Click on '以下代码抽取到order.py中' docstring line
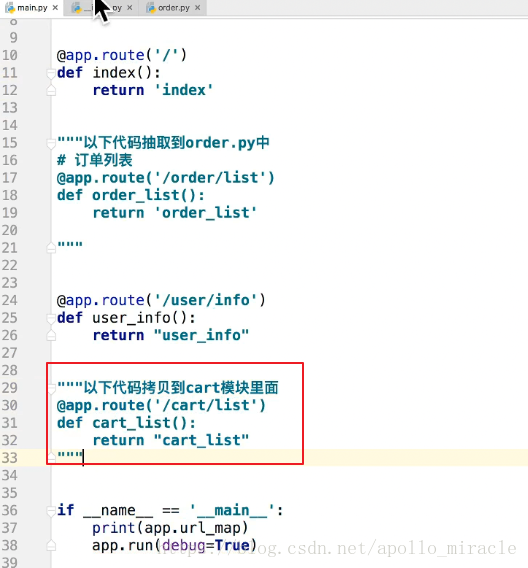This screenshot has width=528, height=568. pos(163,143)
